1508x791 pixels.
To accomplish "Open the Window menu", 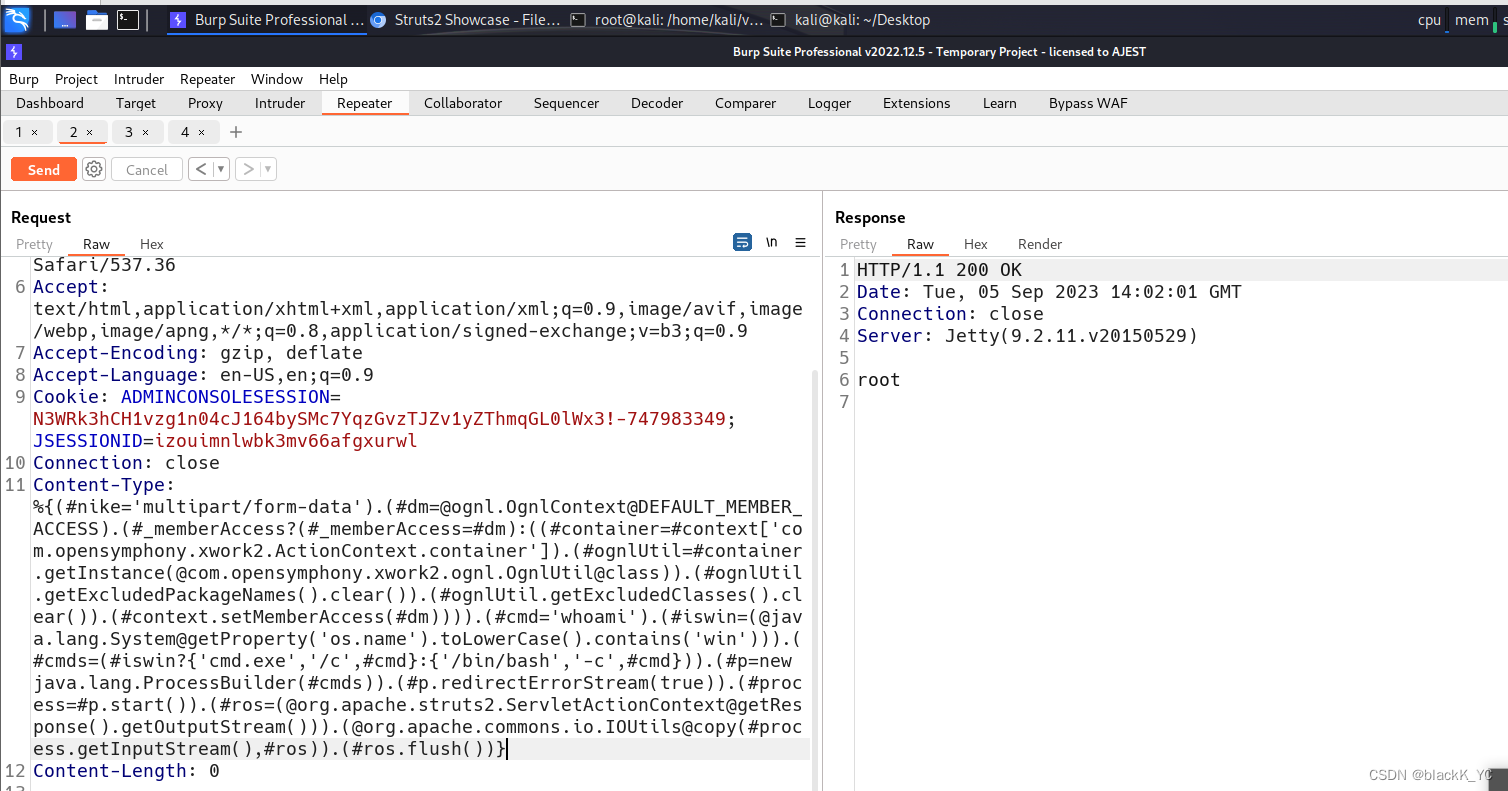I will pos(277,79).
